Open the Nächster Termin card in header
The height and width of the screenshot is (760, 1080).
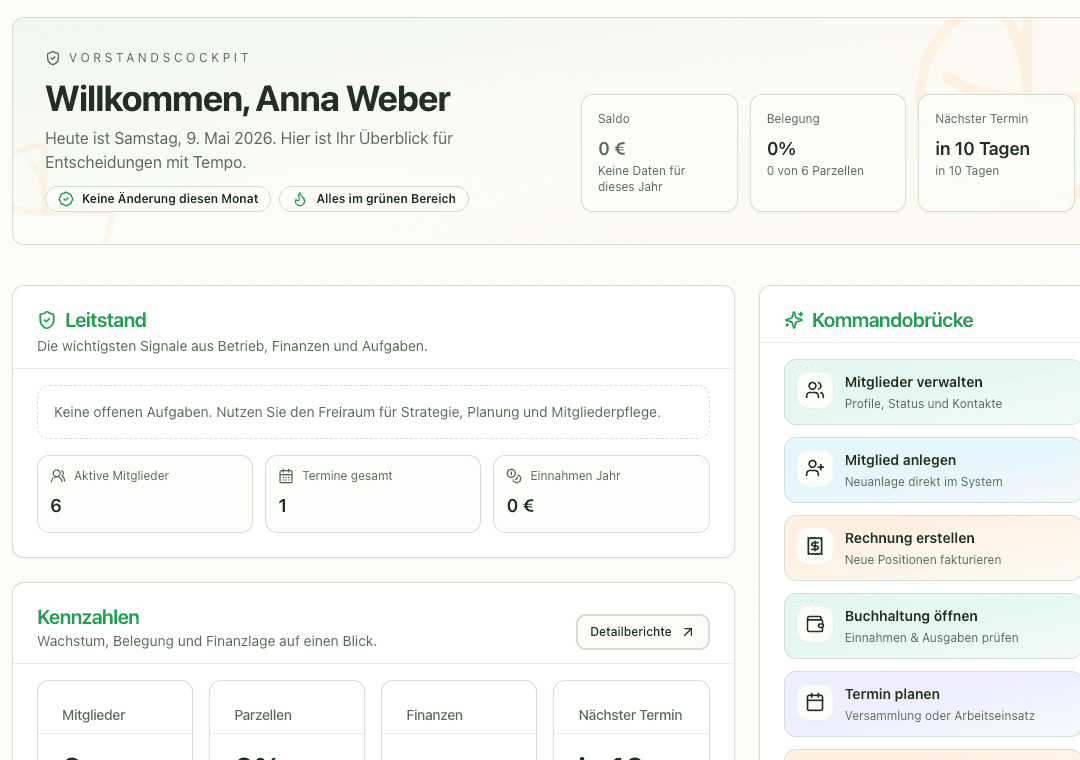pos(996,153)
